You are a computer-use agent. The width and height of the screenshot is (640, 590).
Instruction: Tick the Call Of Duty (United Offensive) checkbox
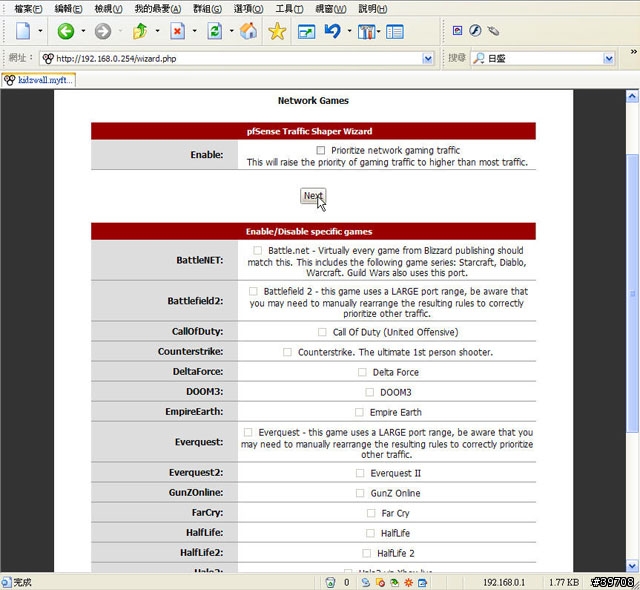pyautogui.click(x=322, y=332)
